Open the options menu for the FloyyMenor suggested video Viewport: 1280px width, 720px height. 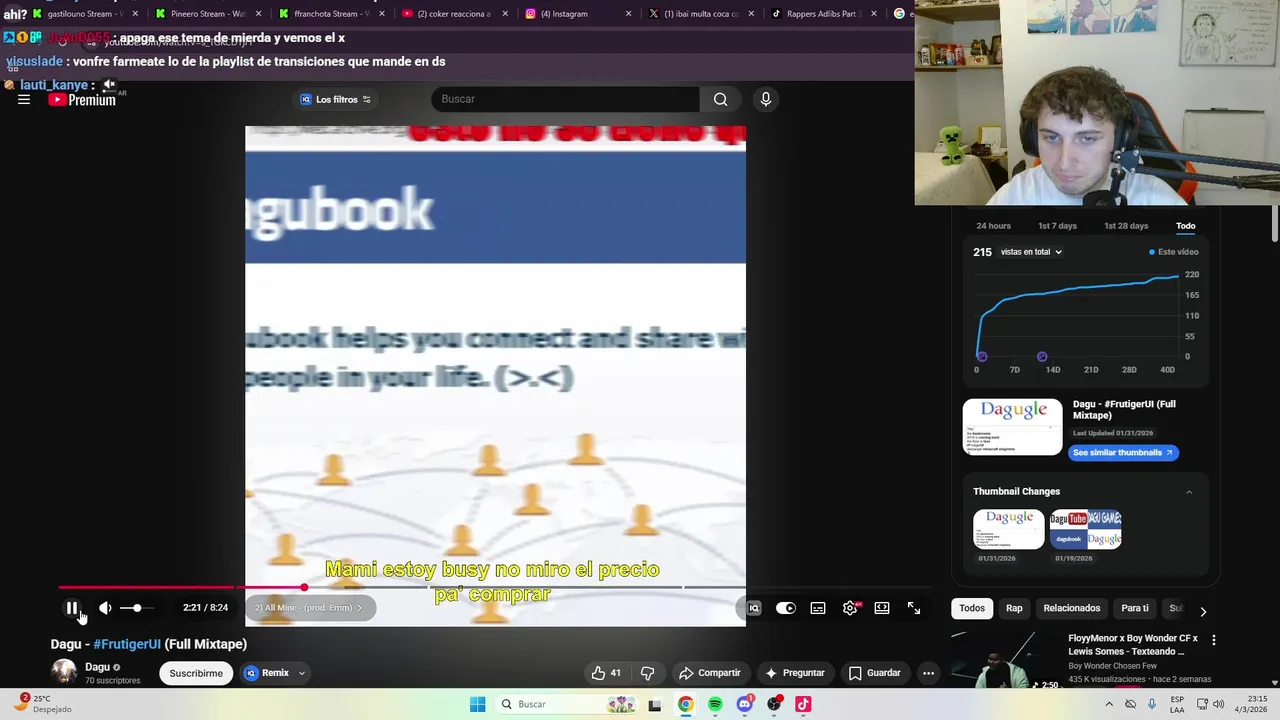point(1214,640)
